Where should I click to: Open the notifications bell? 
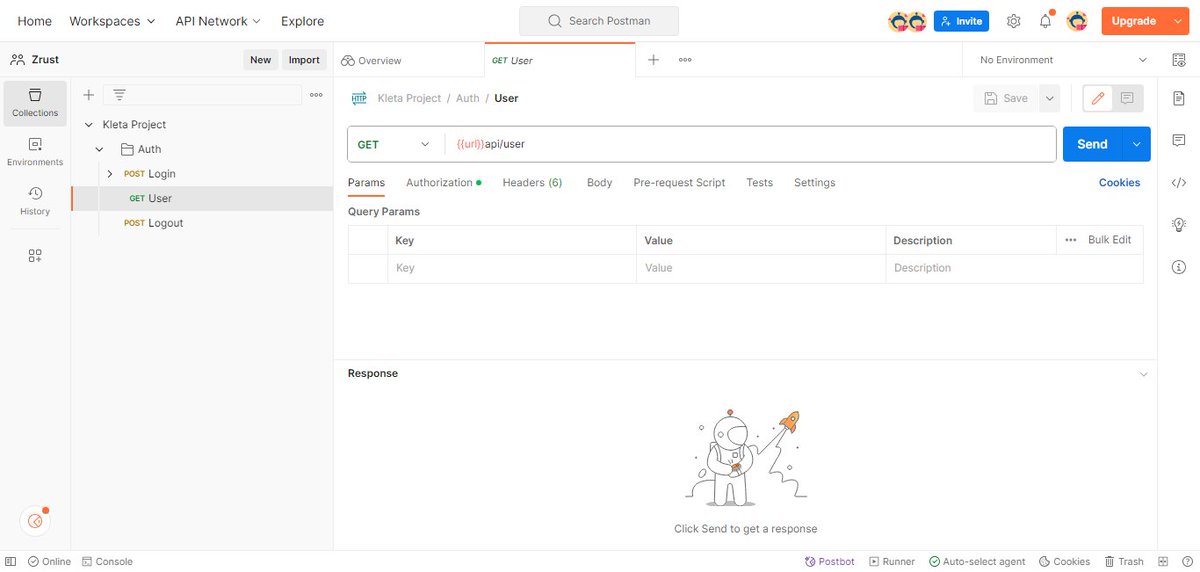coord(1045,21)
